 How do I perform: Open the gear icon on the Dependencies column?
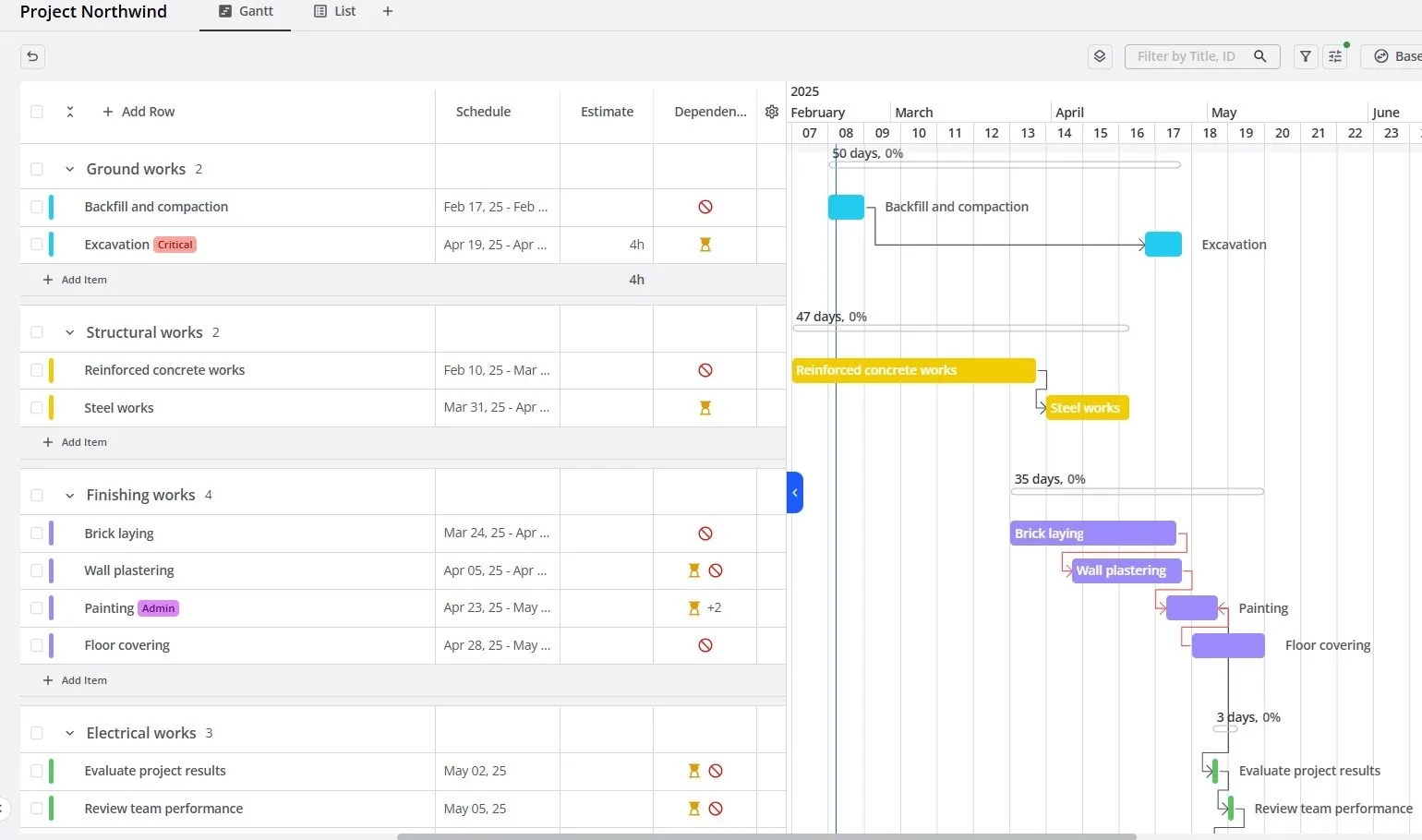[x=772, y=112]
